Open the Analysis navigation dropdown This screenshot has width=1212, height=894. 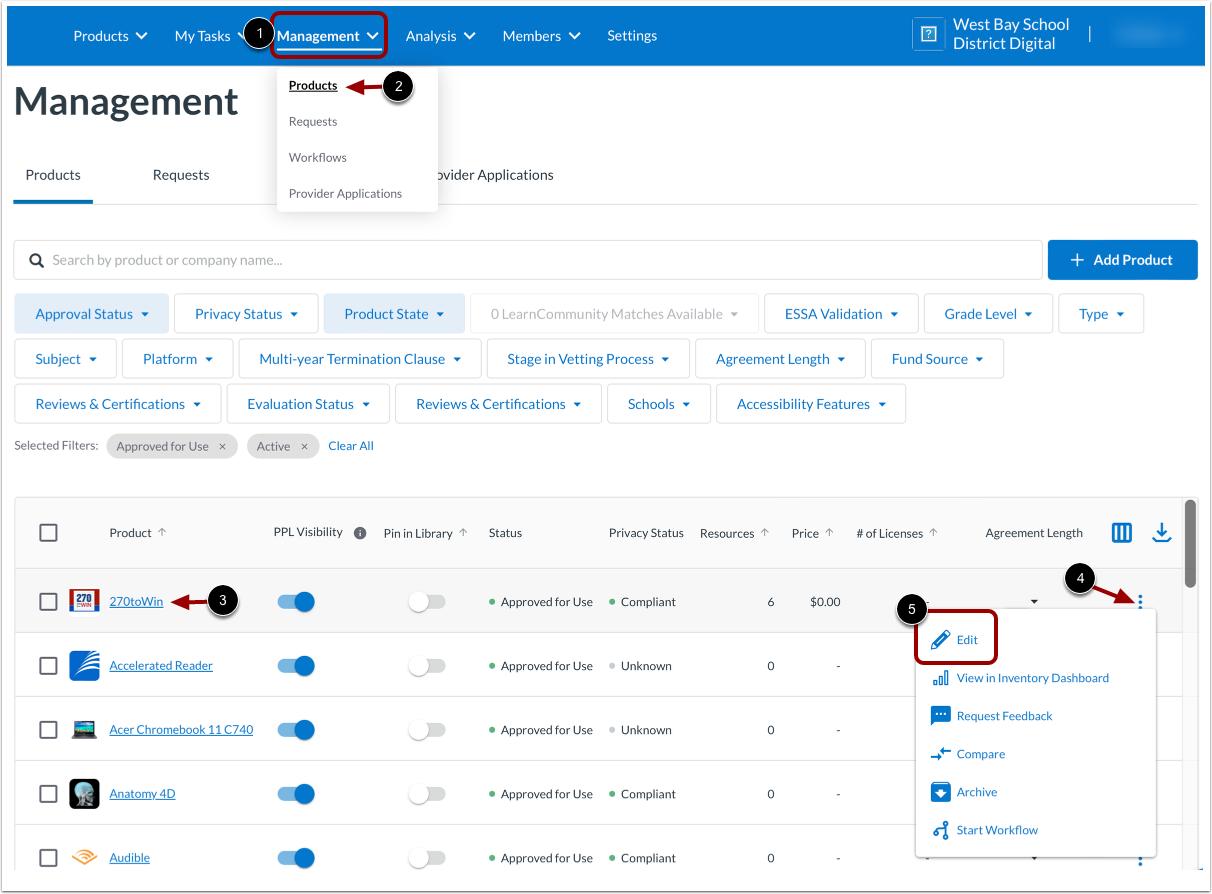[440, 35]
